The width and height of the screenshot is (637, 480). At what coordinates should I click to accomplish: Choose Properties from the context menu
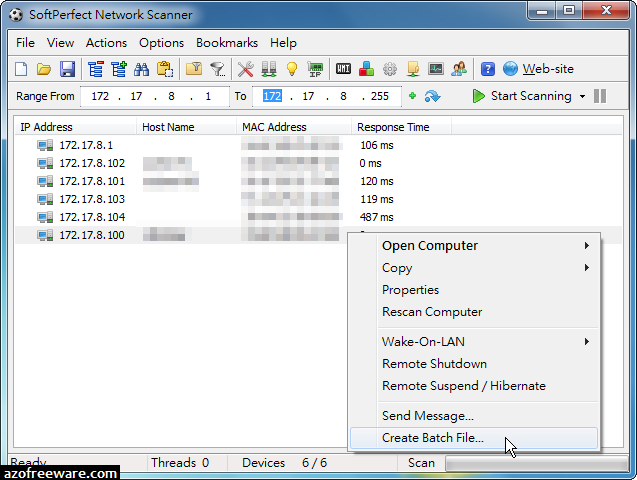474,290
